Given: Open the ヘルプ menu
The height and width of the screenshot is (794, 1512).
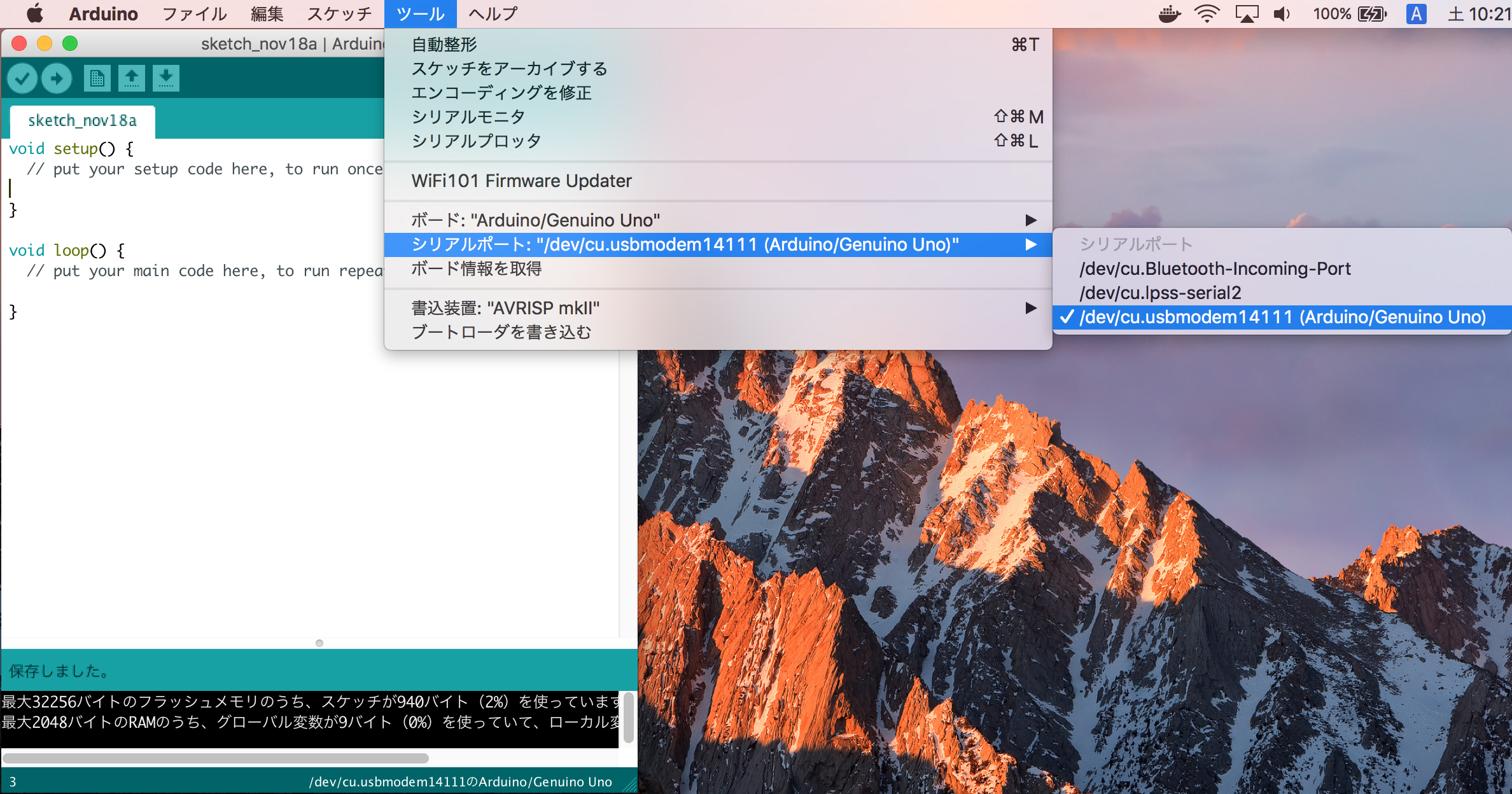Looking at the screenshot, I should tap(493, 13).
